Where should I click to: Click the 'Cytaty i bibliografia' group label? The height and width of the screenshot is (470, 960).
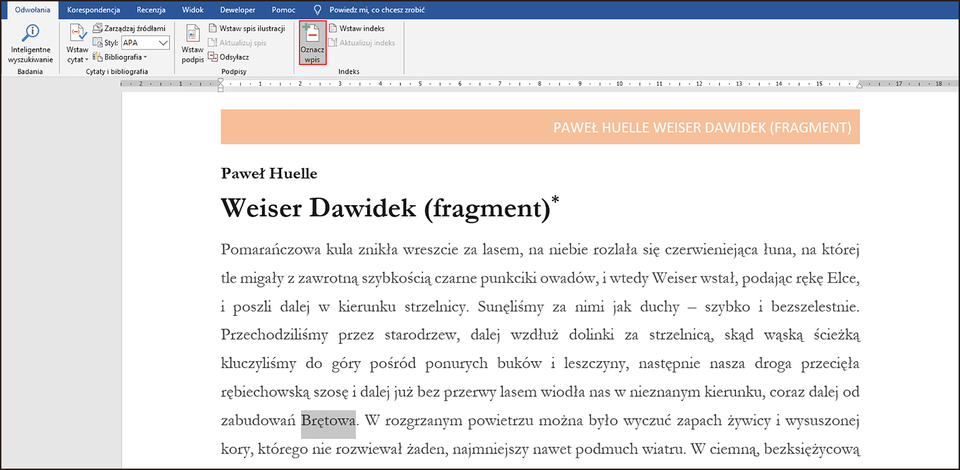click(x=118, y=72)
